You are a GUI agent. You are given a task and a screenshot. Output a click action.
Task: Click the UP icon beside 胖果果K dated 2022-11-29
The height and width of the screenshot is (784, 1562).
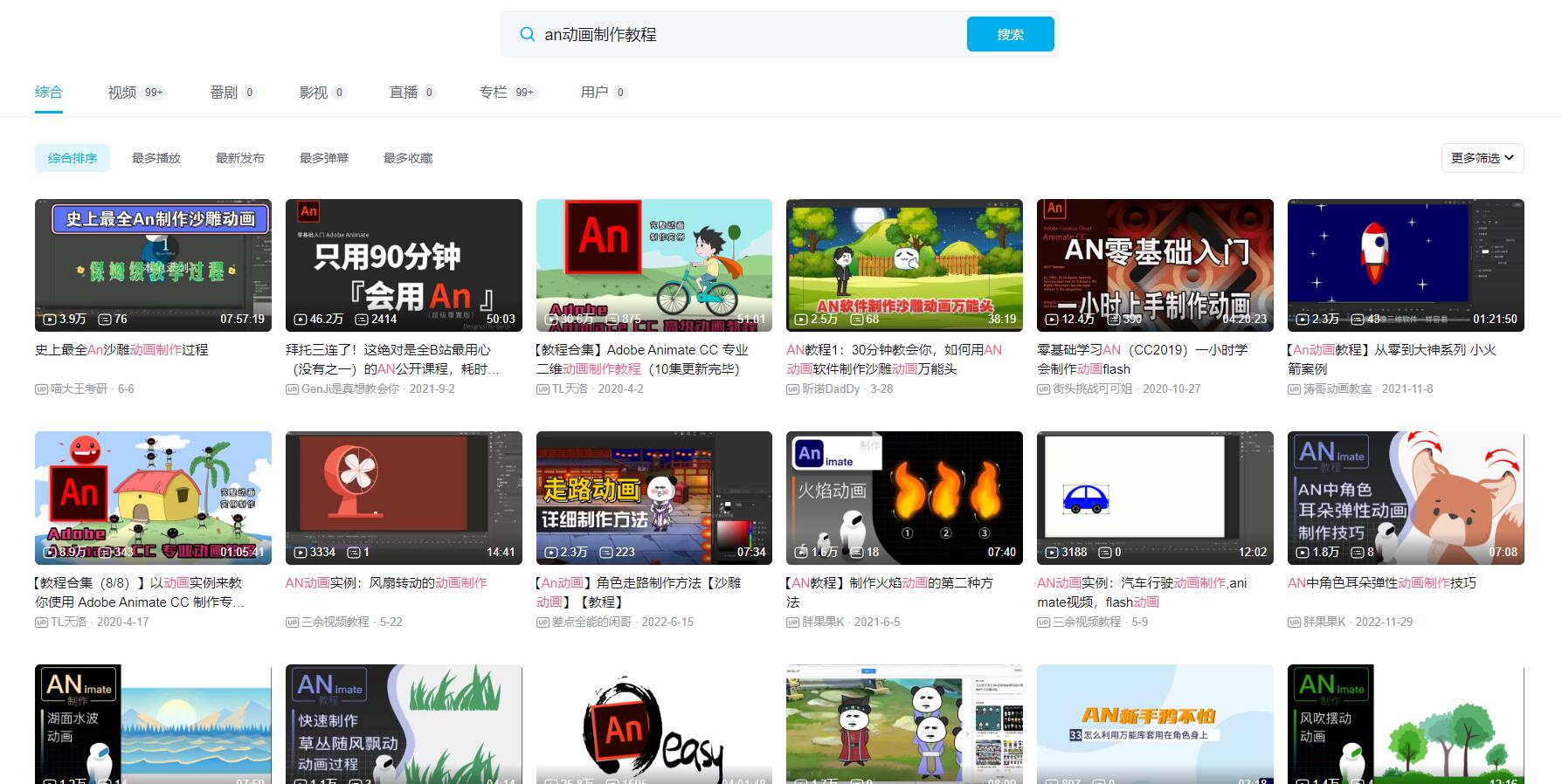coord(1294,622)
